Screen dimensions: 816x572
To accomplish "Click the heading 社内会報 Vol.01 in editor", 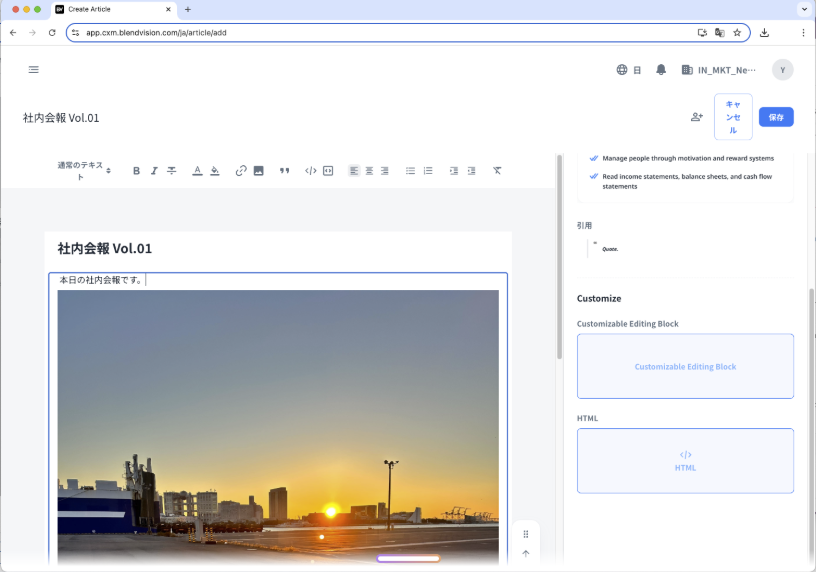I will click(x=105, y=249).
